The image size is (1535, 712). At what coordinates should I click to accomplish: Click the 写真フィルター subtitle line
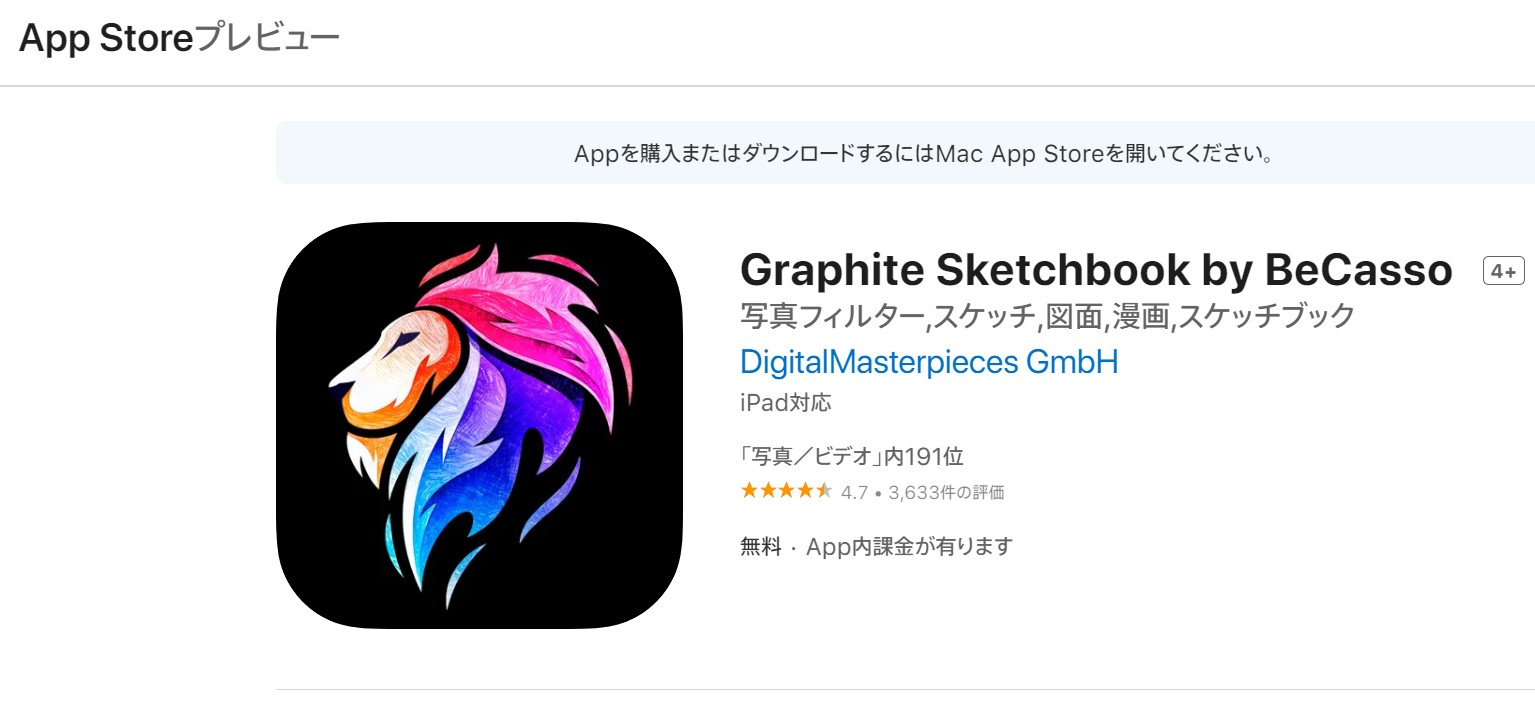click(x=1047, y=316)
